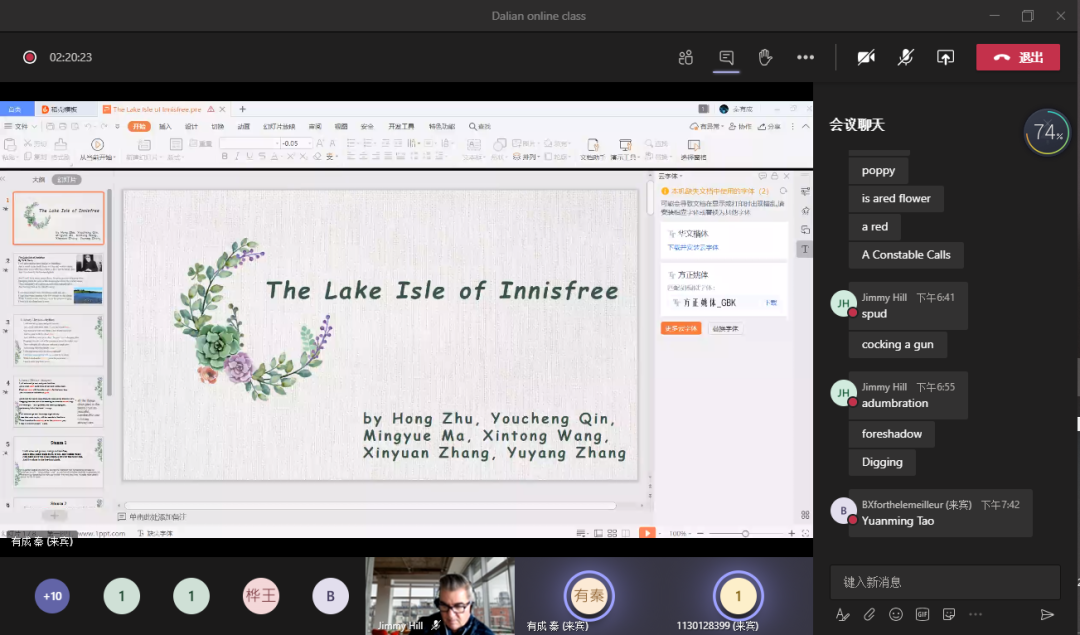Open the text format options in chat

coord(843,614)
